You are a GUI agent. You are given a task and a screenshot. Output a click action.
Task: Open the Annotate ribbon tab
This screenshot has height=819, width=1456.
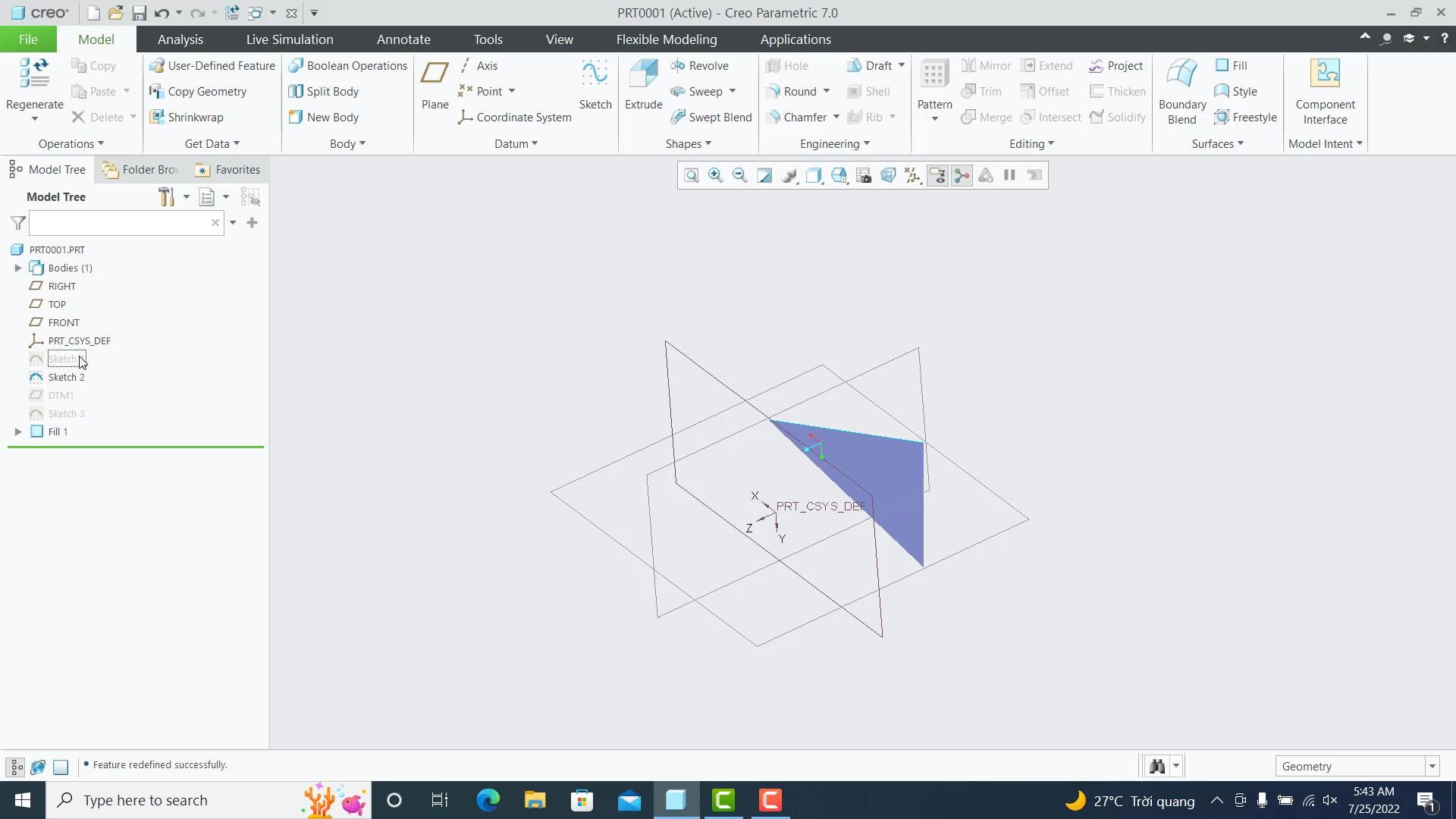403,39
